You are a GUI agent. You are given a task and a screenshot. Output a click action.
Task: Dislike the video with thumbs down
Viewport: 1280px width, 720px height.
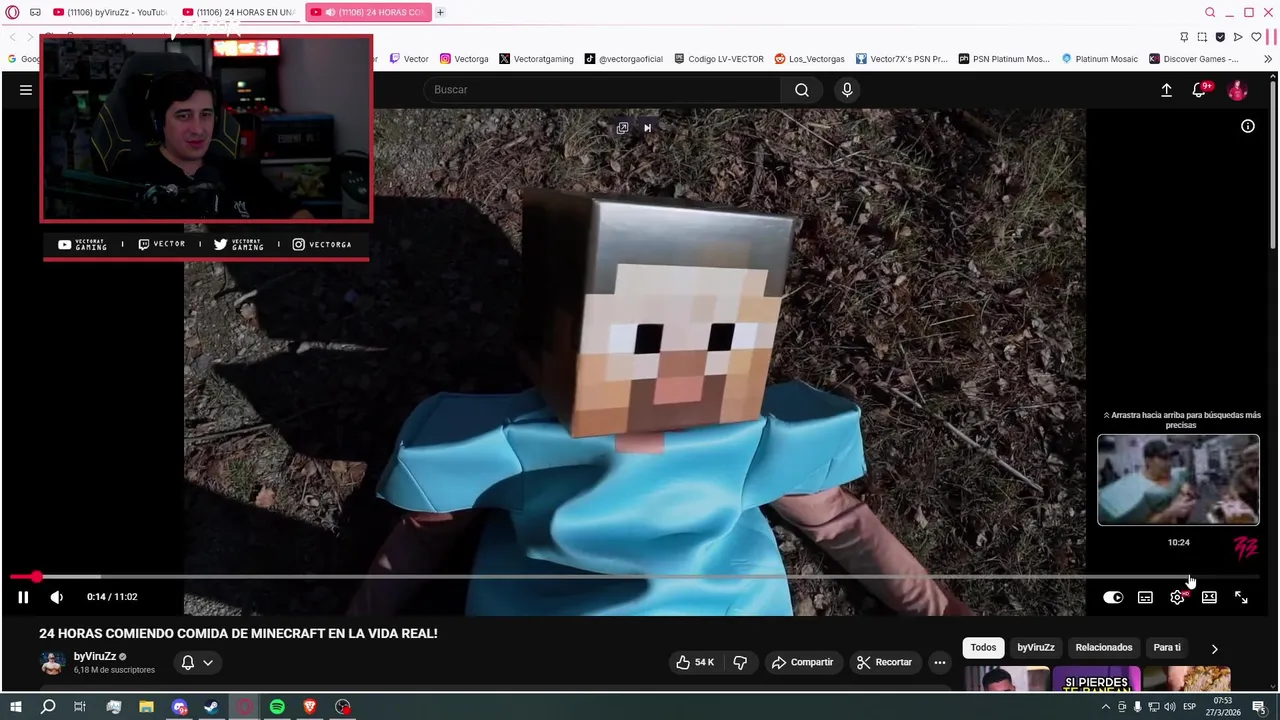coord(740,662)
